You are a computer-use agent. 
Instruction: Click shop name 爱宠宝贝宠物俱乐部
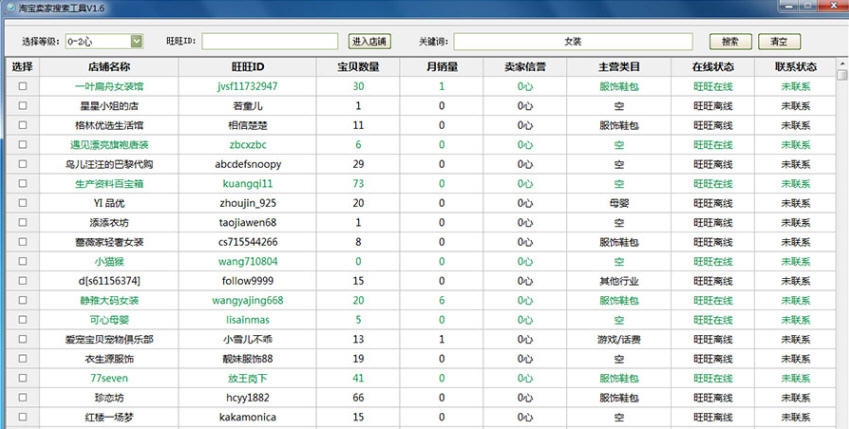click(x=109, y=340)
